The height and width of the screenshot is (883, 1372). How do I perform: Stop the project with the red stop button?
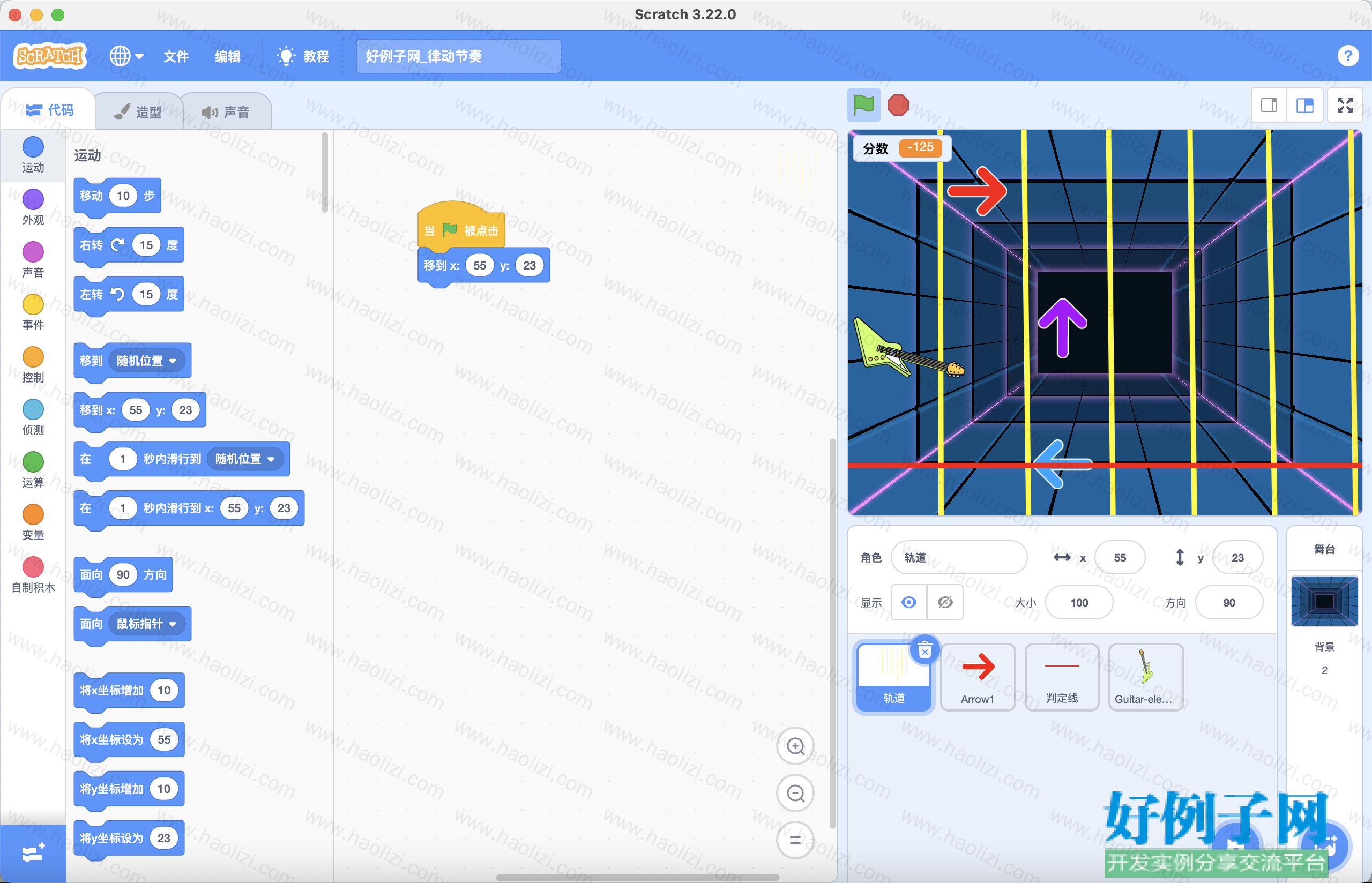coord(898,105)
